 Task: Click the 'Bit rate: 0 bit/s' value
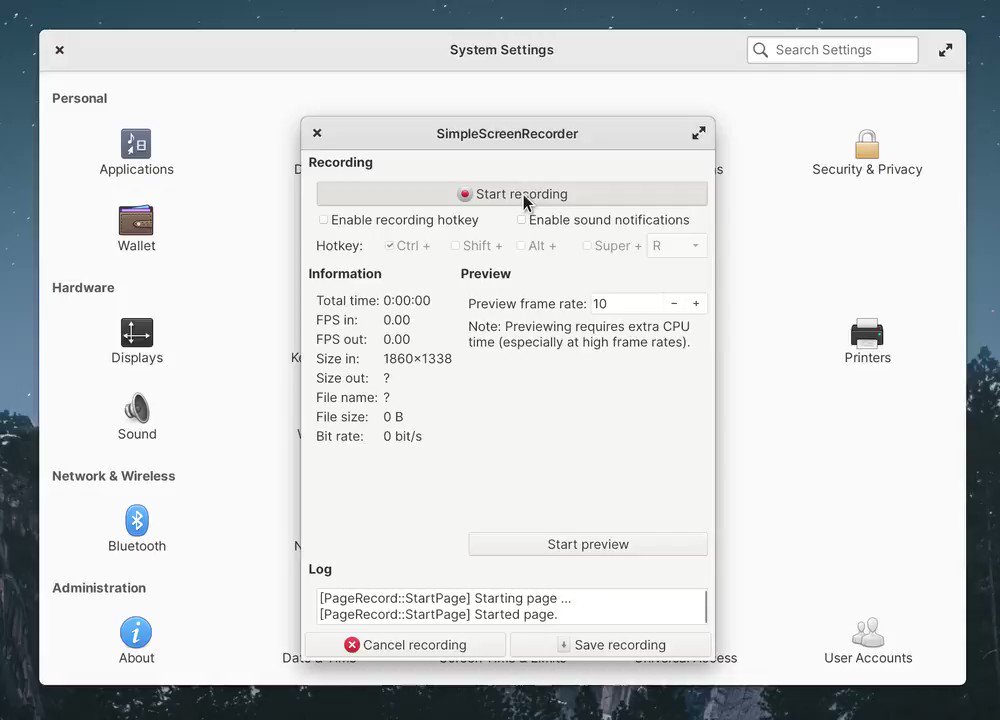click(x=402, y=436)
